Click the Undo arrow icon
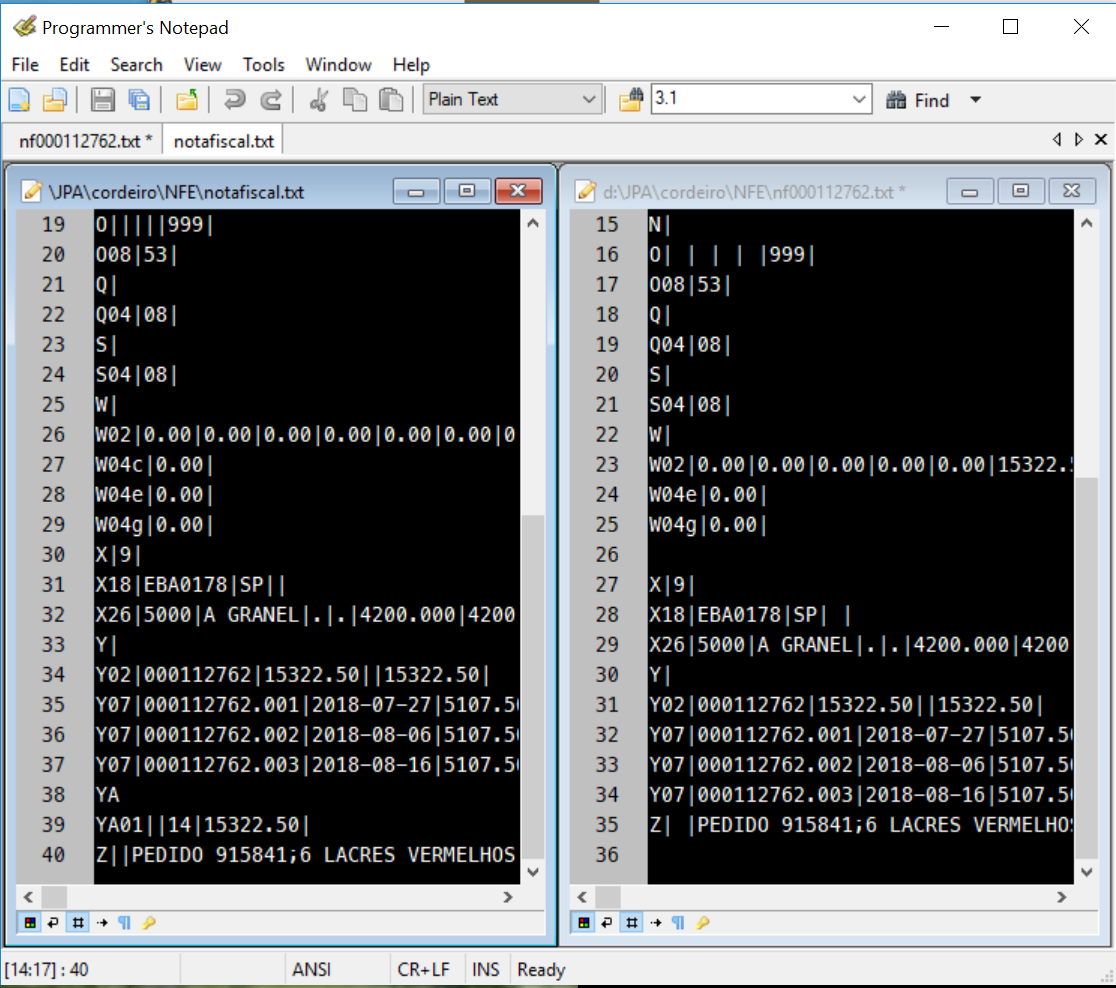 coord(235,100)
